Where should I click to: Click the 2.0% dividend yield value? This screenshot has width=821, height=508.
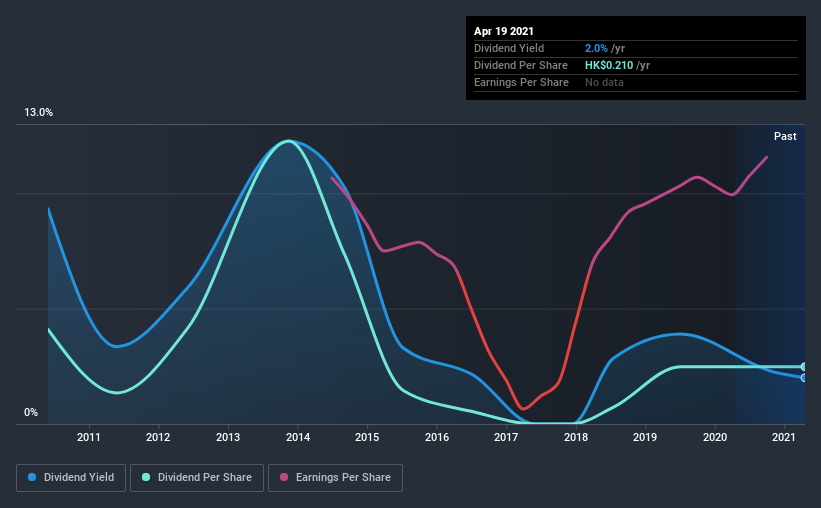click(596, 48)
